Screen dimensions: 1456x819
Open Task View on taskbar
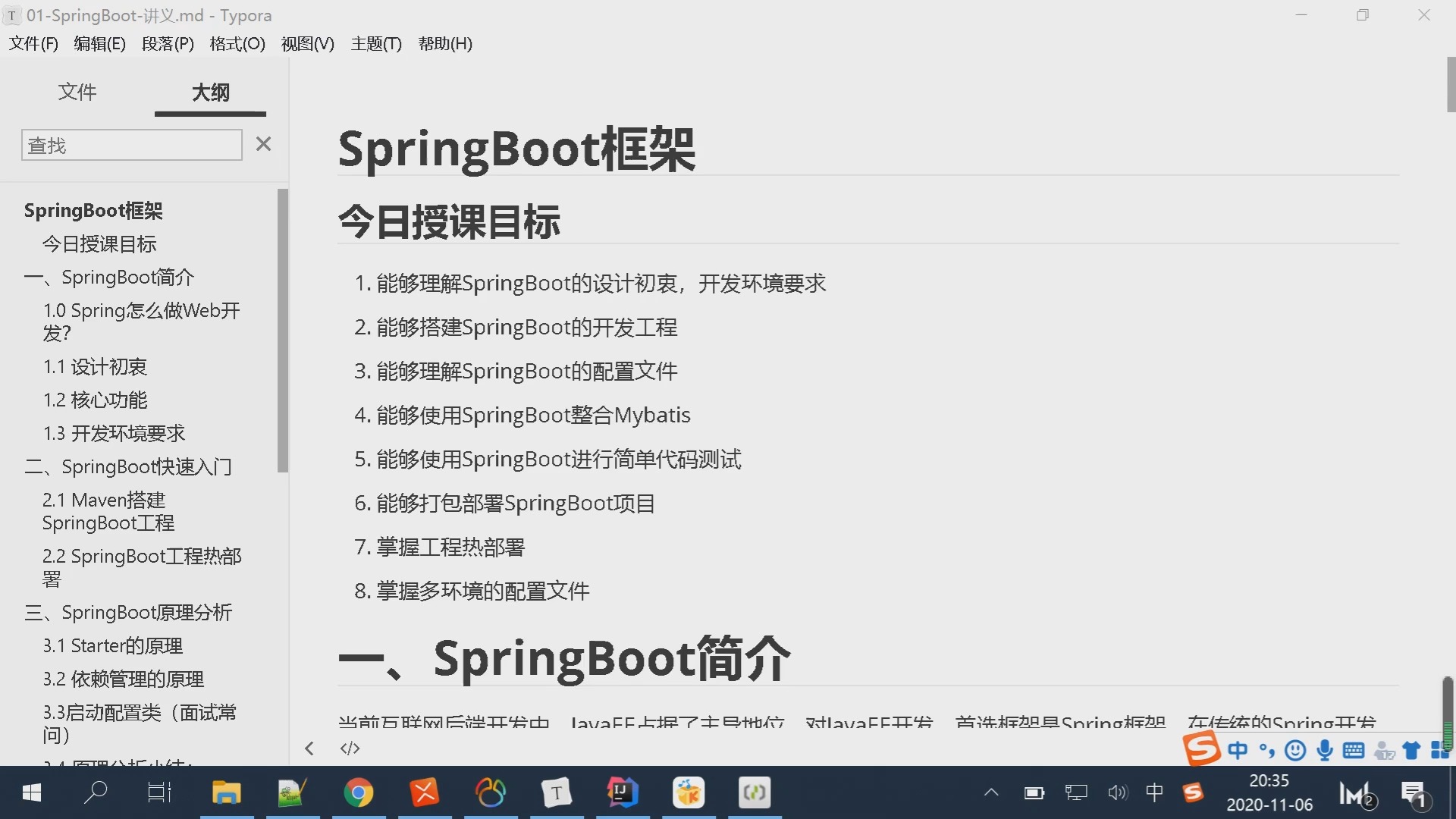pos(159,793)
